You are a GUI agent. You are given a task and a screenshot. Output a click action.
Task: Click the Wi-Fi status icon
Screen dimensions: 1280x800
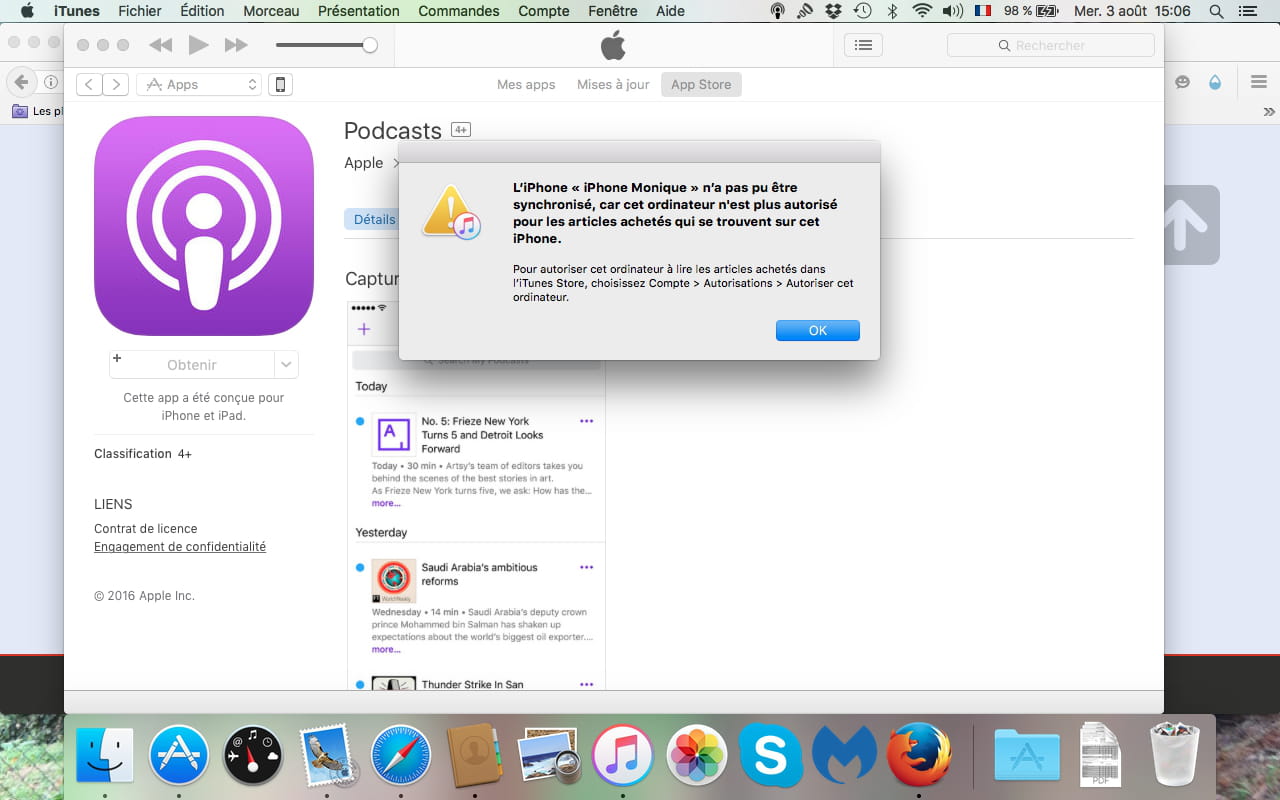point(922,11)
